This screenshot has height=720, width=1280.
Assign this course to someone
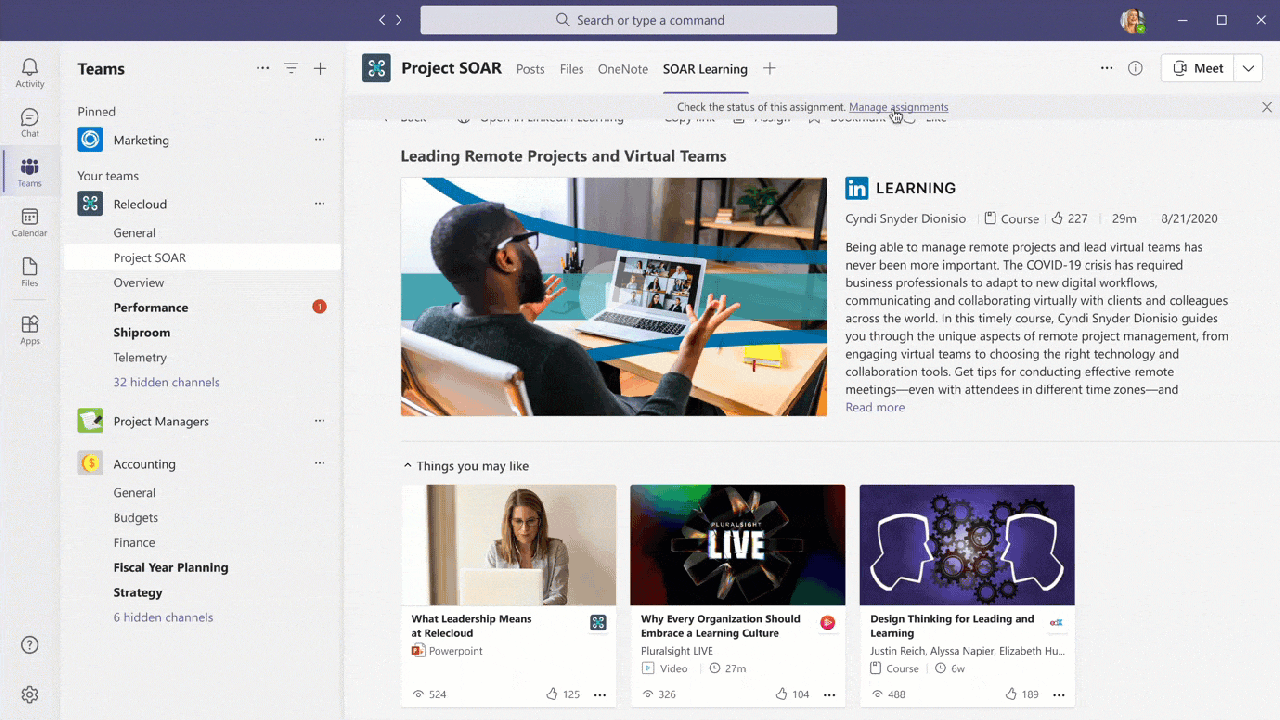(x=760, y=117)
